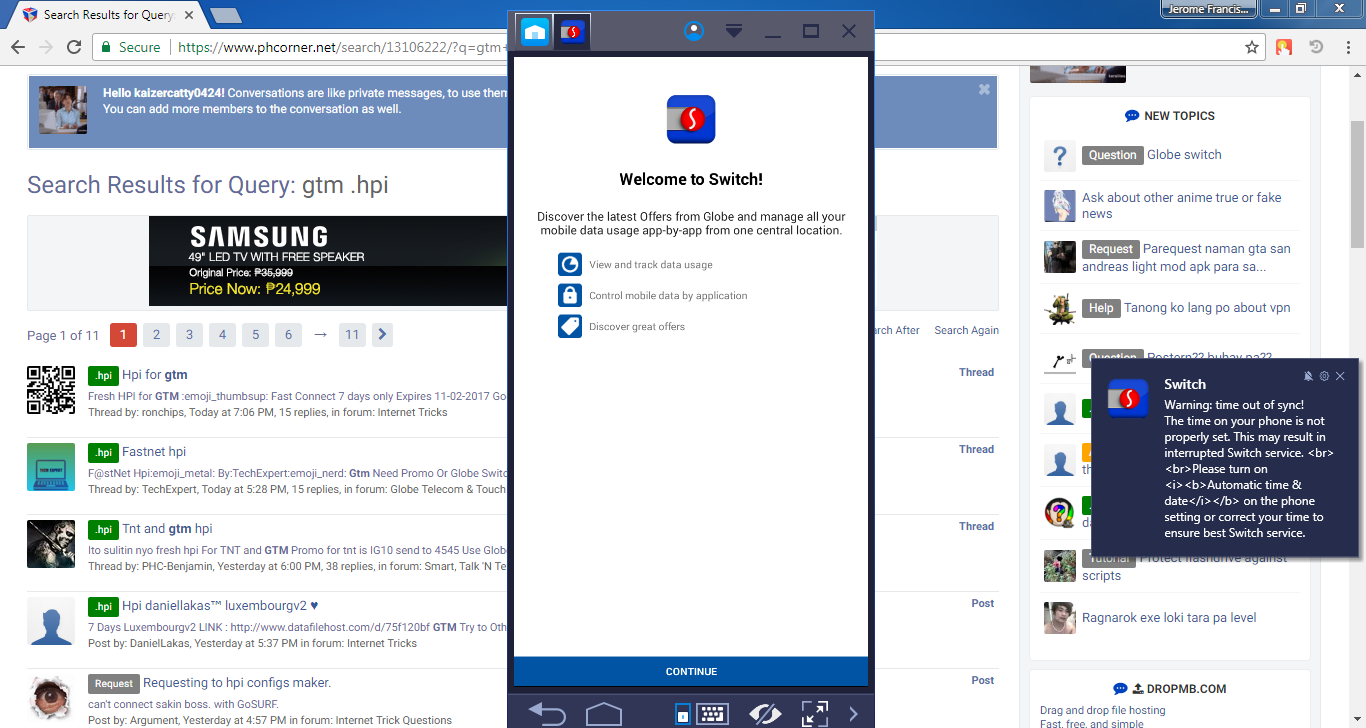1366x728 pixels.
Task: Go to page 6 of search results
Action: [288, 335]
